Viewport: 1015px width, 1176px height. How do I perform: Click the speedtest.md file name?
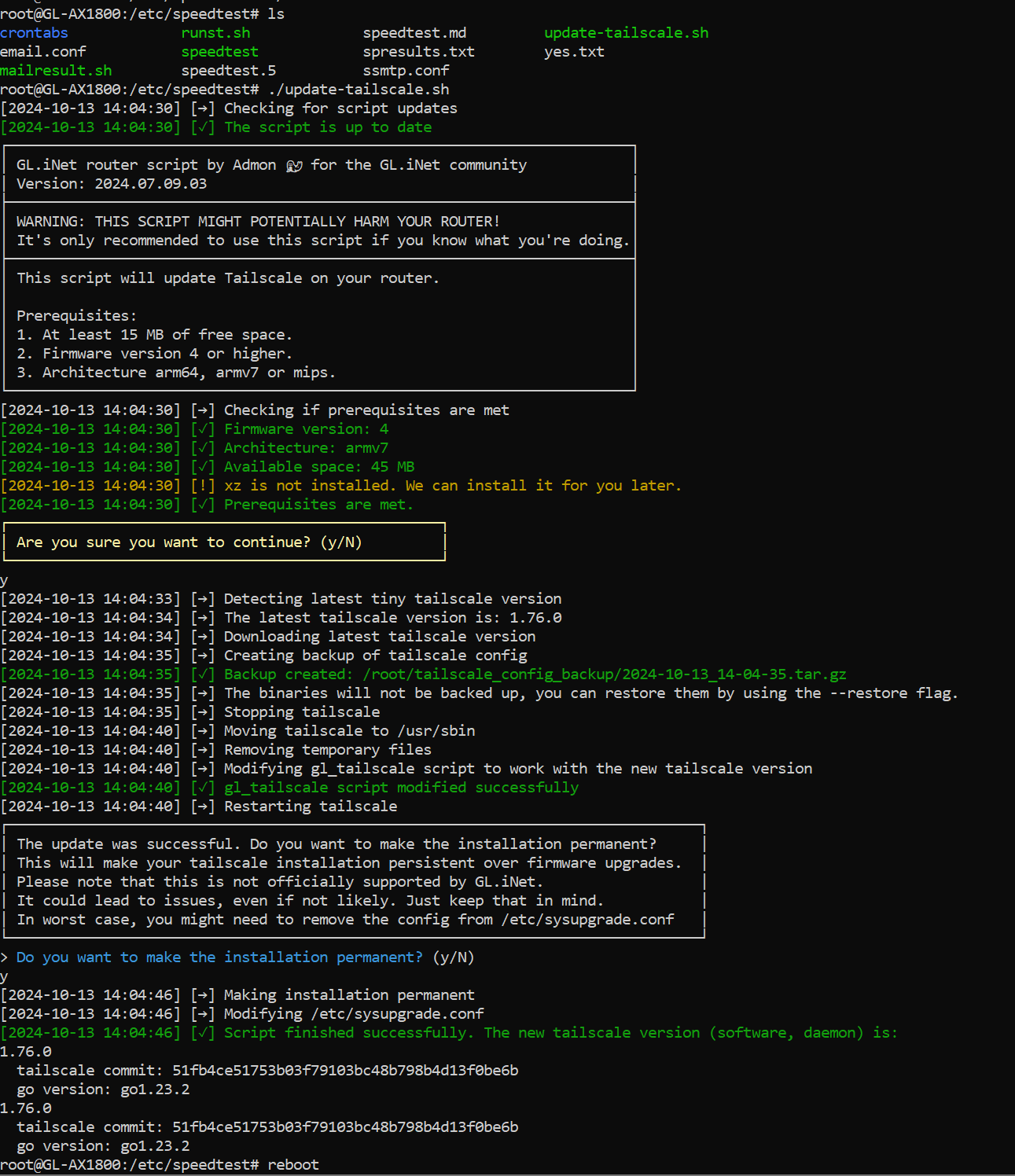pyautogui.click(x=414, y=33)
